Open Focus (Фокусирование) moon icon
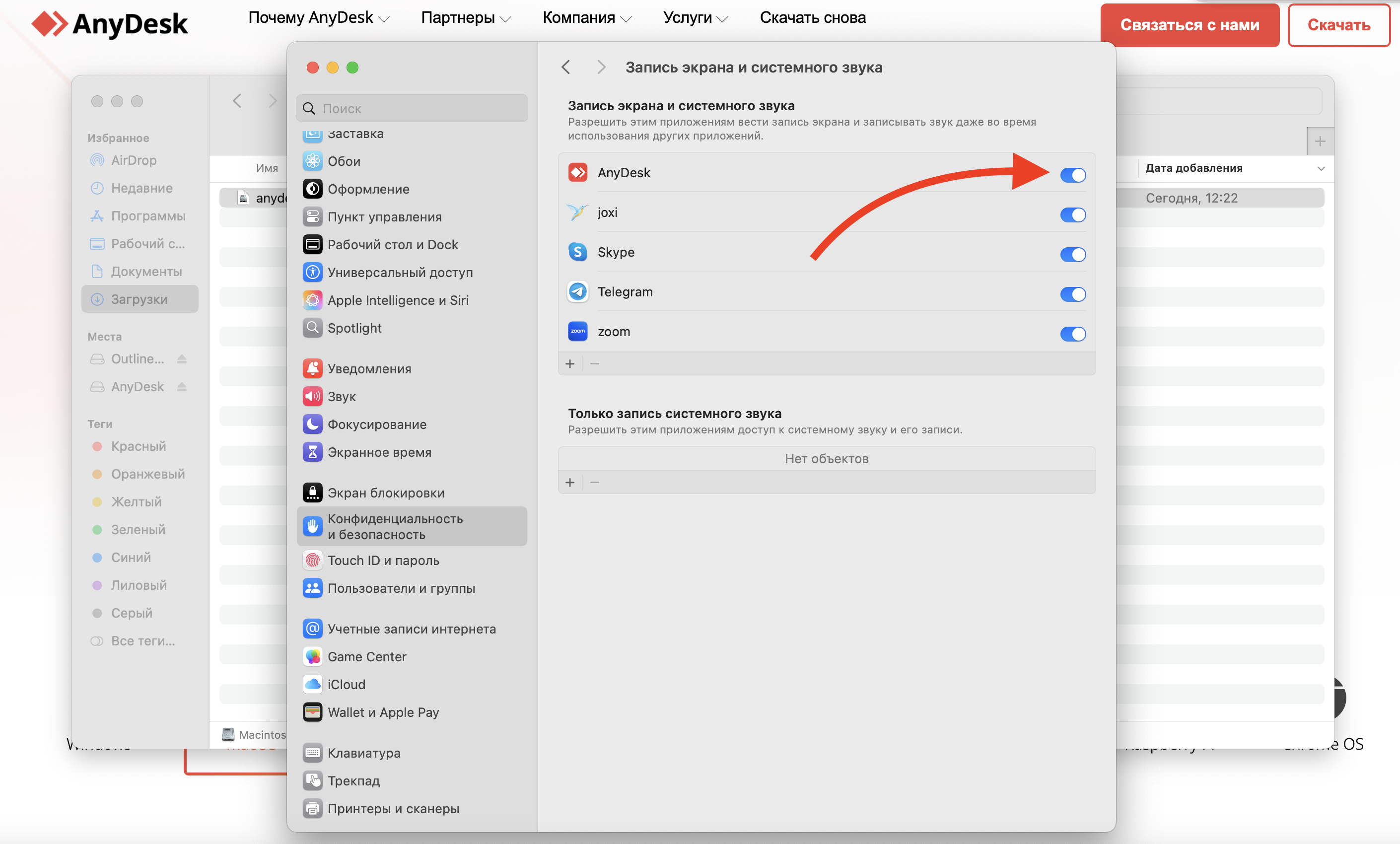This screenshot has height=844, width=1400. coord(312,424)
